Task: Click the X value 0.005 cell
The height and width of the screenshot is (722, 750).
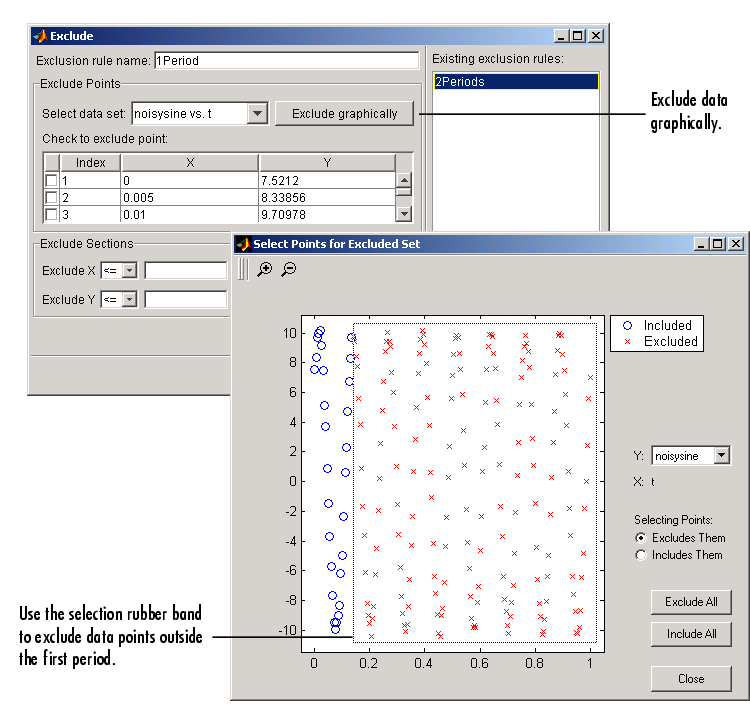Action: coord(189,198)
